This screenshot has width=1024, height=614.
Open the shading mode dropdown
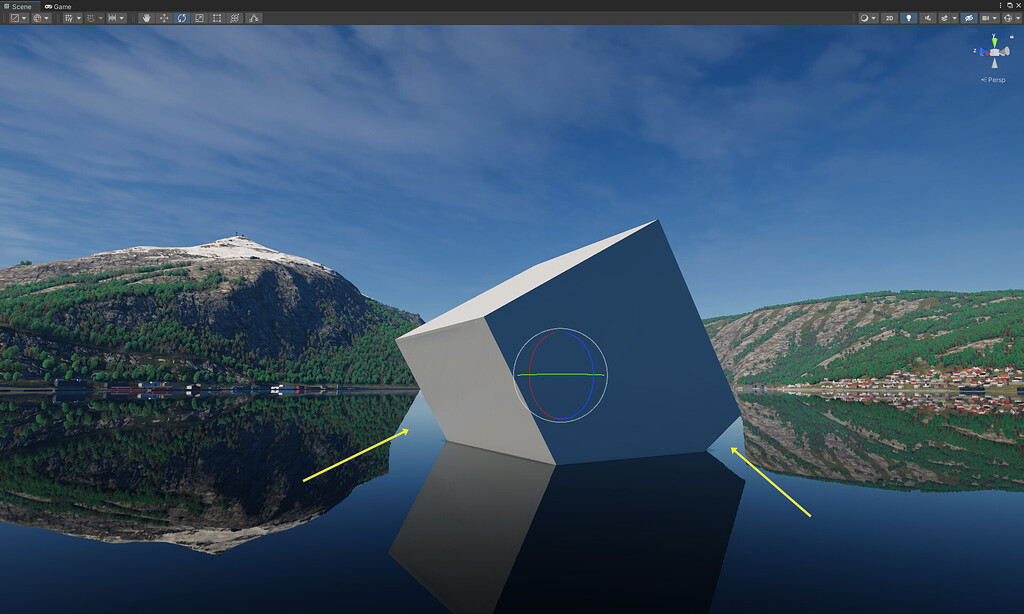coord(865,18)
